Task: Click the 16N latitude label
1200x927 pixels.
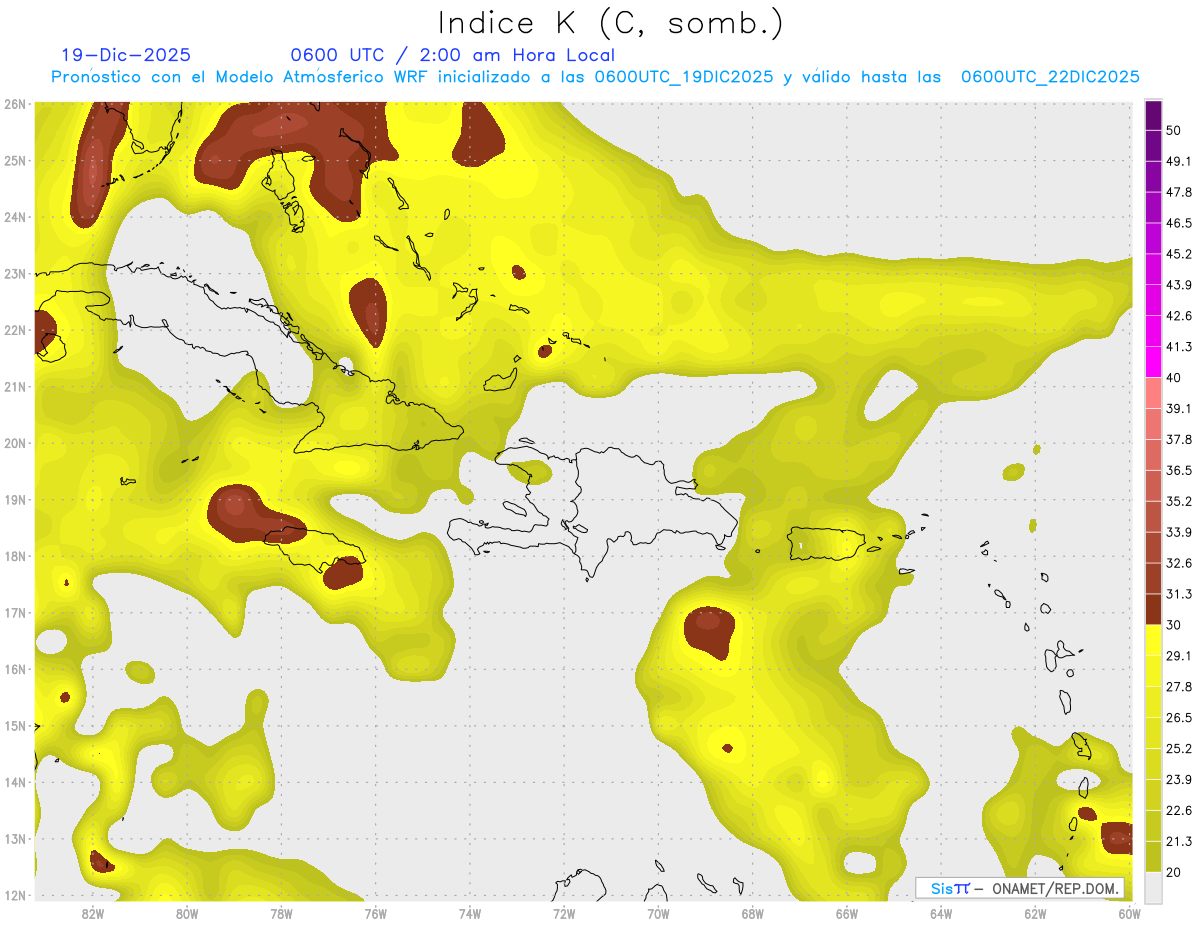Action: pos(14,670)
